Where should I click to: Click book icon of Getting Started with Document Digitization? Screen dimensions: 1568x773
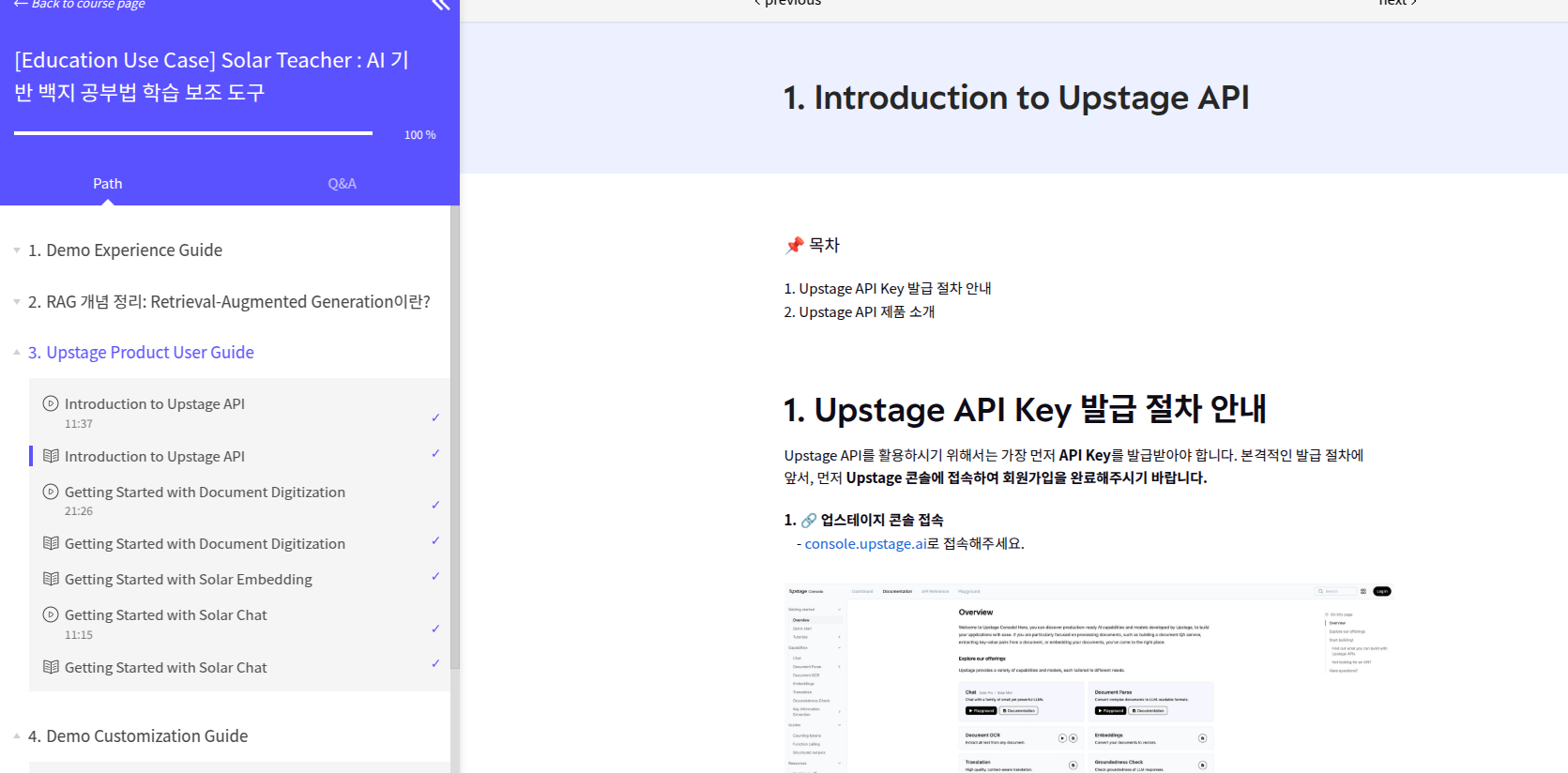51,543
